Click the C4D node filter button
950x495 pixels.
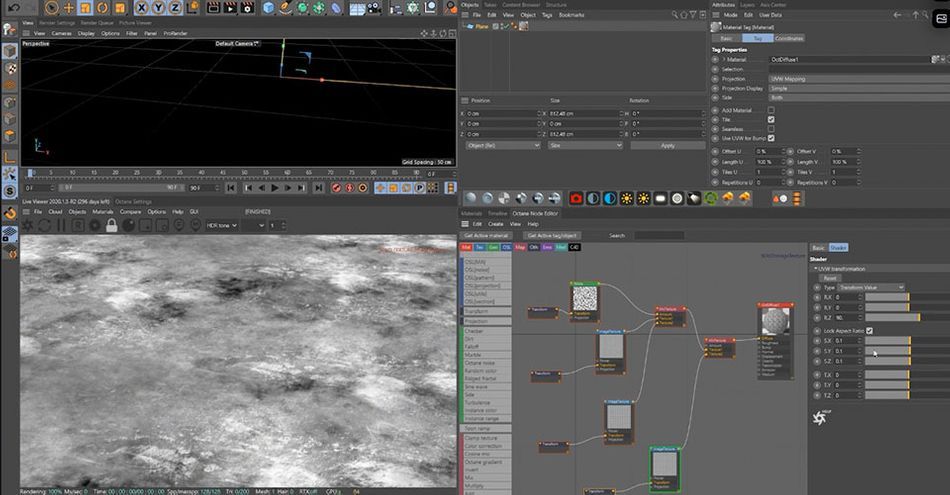tap(574, 247)
